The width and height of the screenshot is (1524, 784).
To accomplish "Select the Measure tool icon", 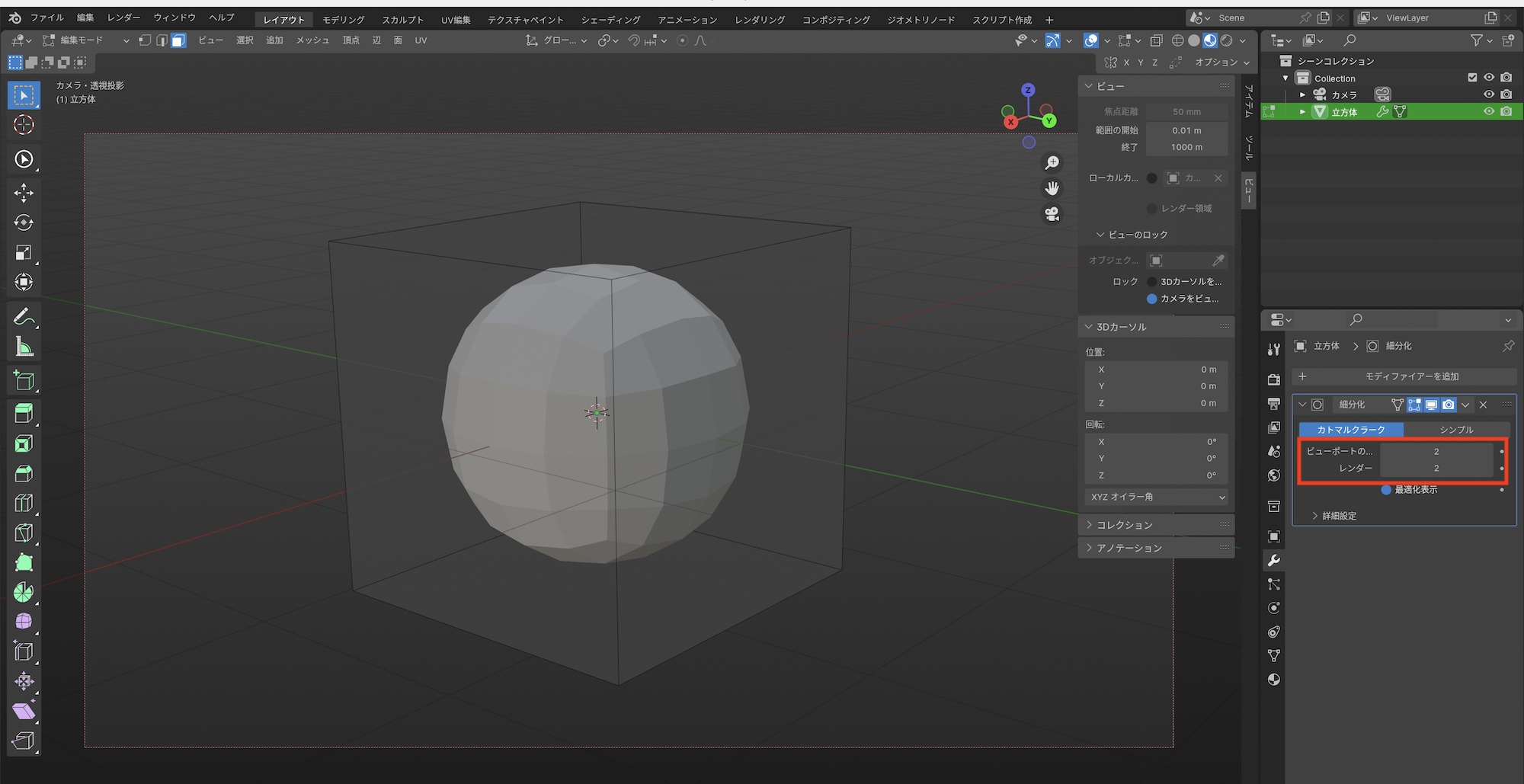I will pyautogui.click(x=24, y=347).
